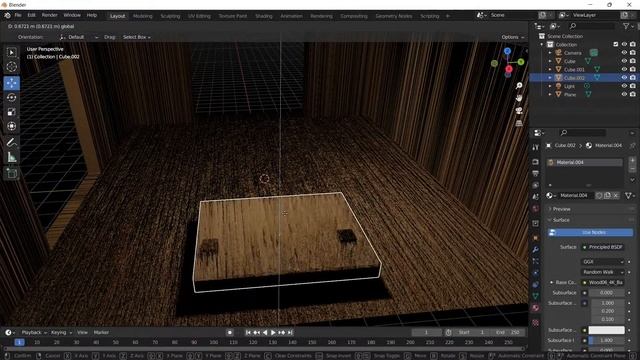Open the Orientation Default dropdown
The height and width of the screenshot is (360, 640).
click(79, 37)
